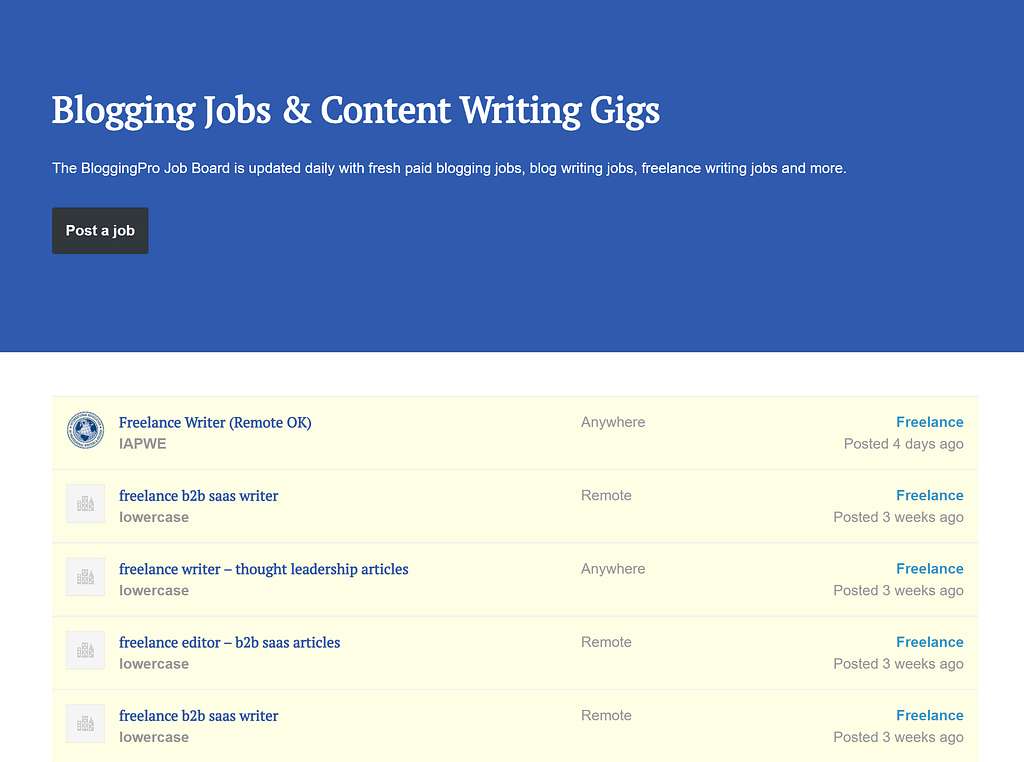Screen dimensions: 1024x762
Task: Click Freelance tag on the bottom listing
Action: (x=929, y=715)
